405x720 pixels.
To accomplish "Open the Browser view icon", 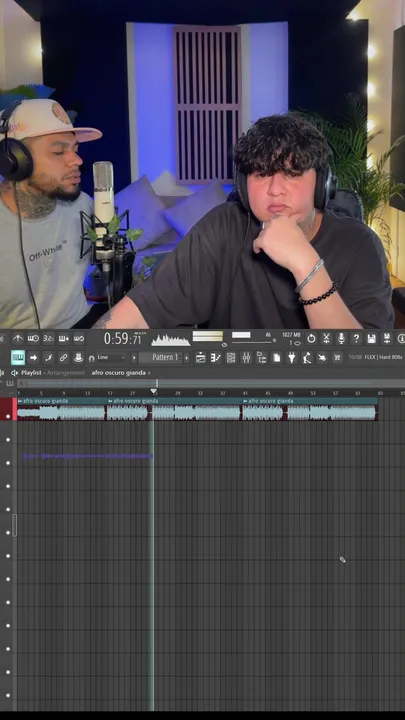I will pyautogui.click(x=261, y=357).
